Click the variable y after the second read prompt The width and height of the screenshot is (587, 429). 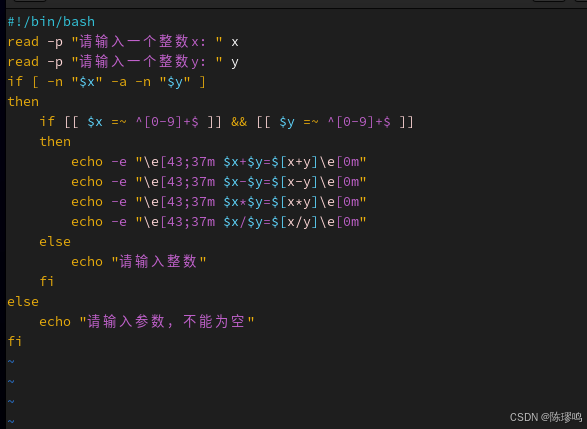[x=235, y=63]
